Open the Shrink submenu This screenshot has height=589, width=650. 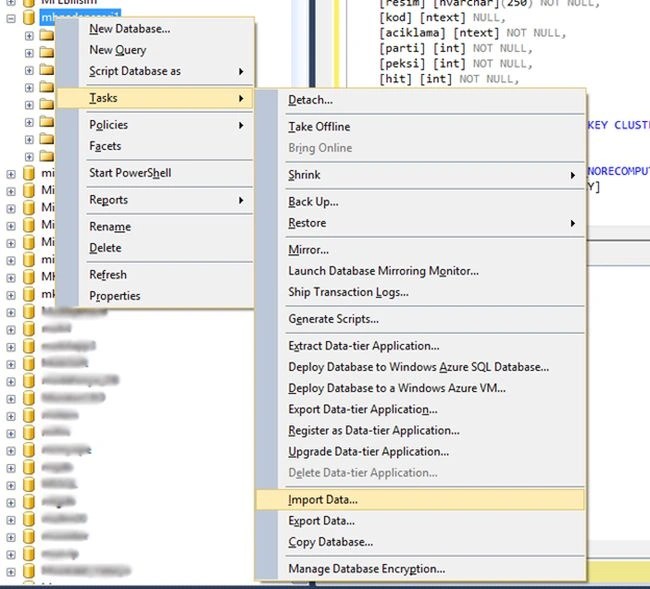(x=420, y=175)
